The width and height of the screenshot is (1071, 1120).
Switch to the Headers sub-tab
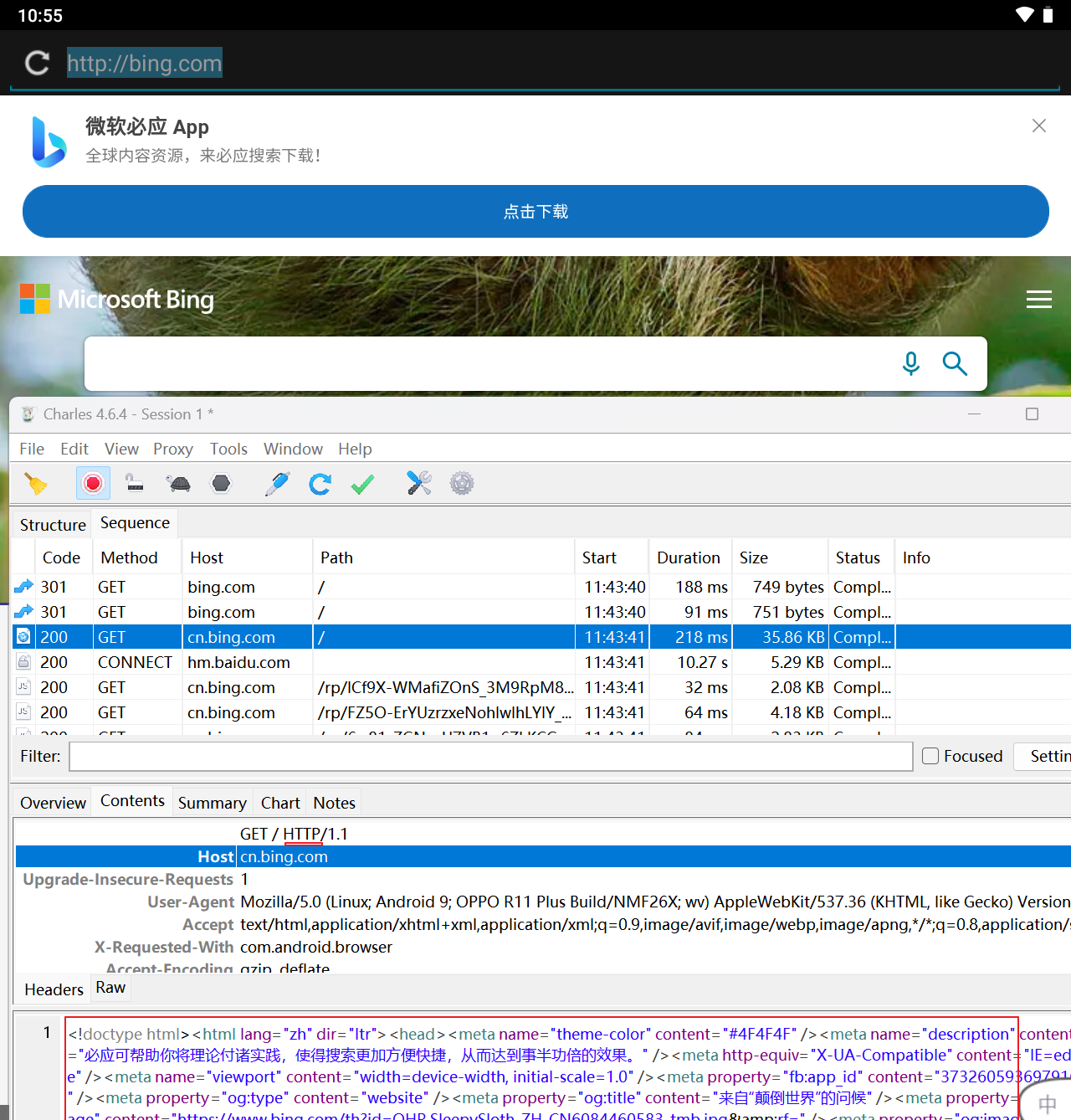tap(54, 989)
